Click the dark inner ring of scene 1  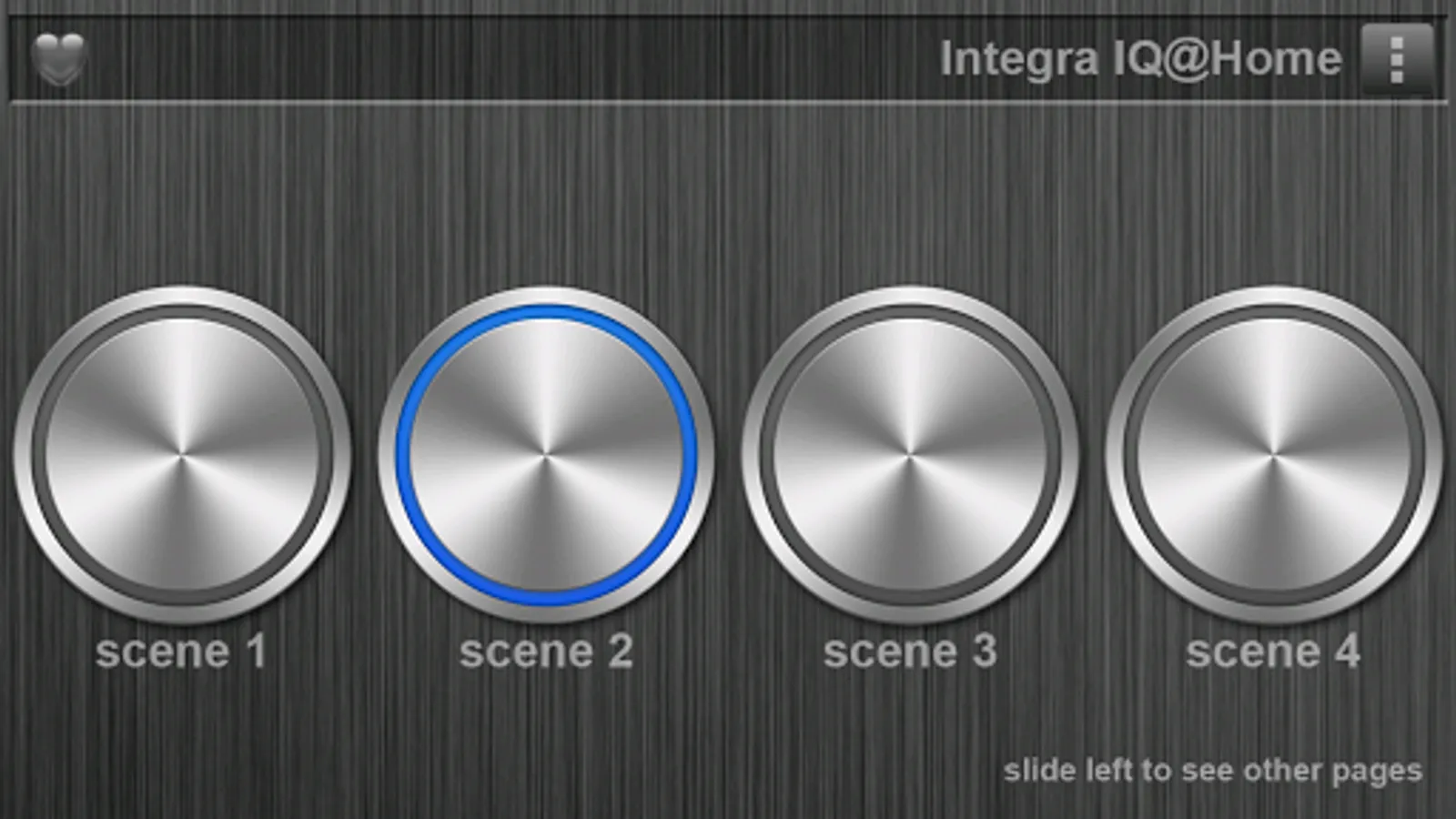pos(182,312)
